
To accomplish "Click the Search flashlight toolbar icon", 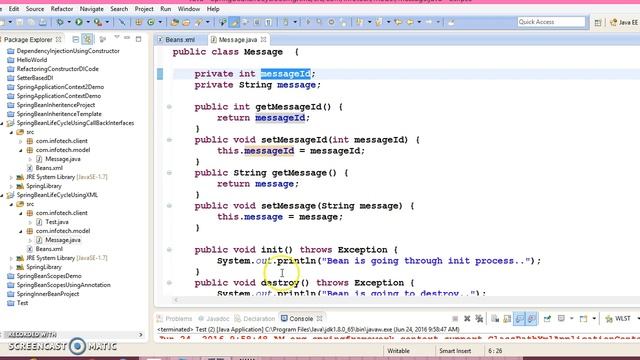I will (199, 22).
